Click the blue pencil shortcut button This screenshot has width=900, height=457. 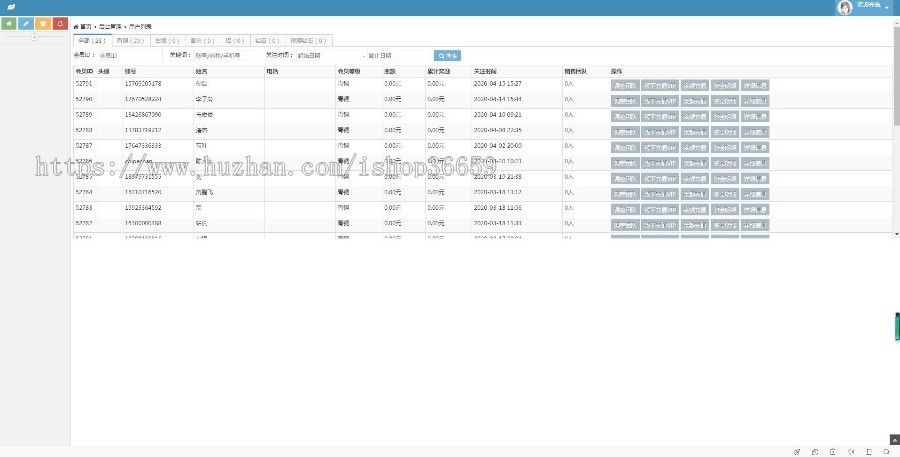[x=26, y=23]
